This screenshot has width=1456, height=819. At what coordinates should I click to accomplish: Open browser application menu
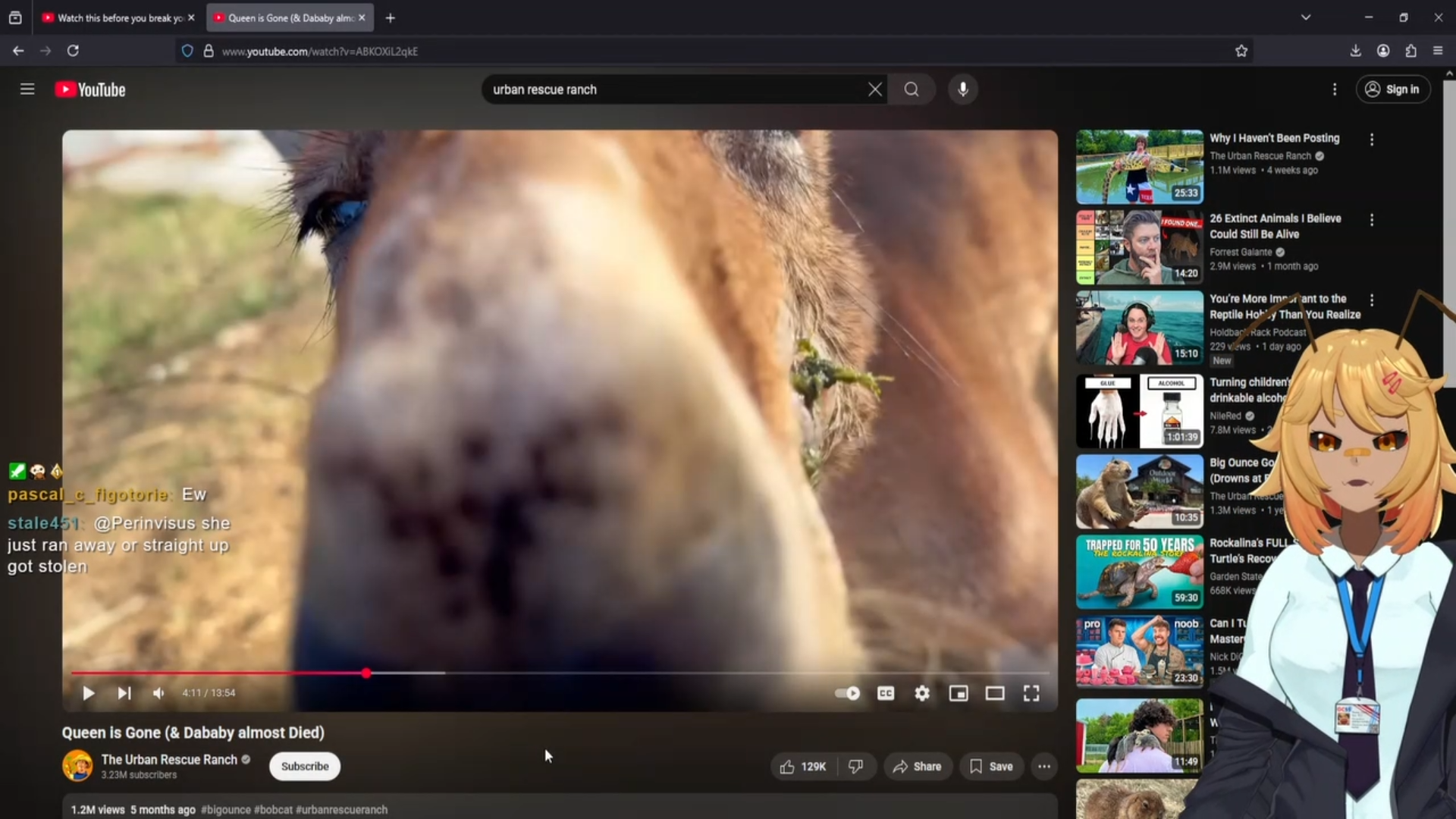click(1438, 51)
